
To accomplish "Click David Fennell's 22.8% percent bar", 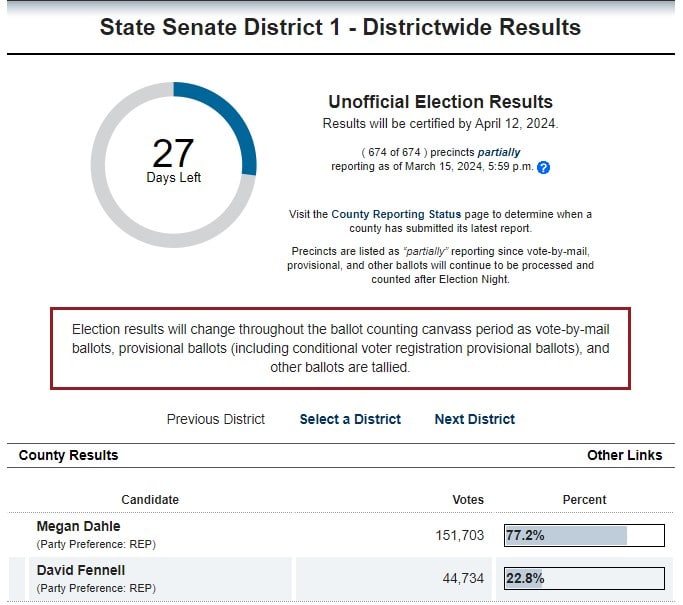I will pos(584,578).
